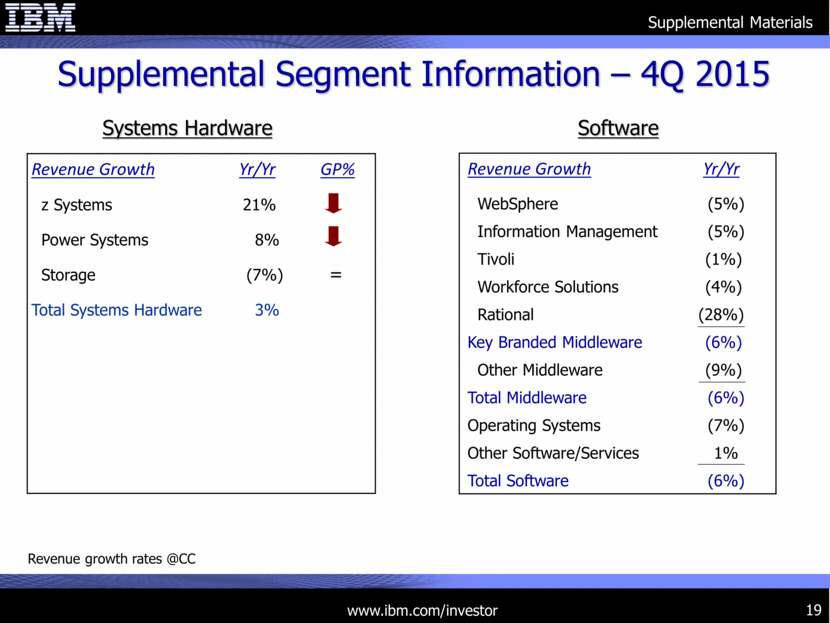The height and width of the screenshot is (623, 830).
Task: Click the Workforce Solutions (4%) value
Action: click(724, 287)
